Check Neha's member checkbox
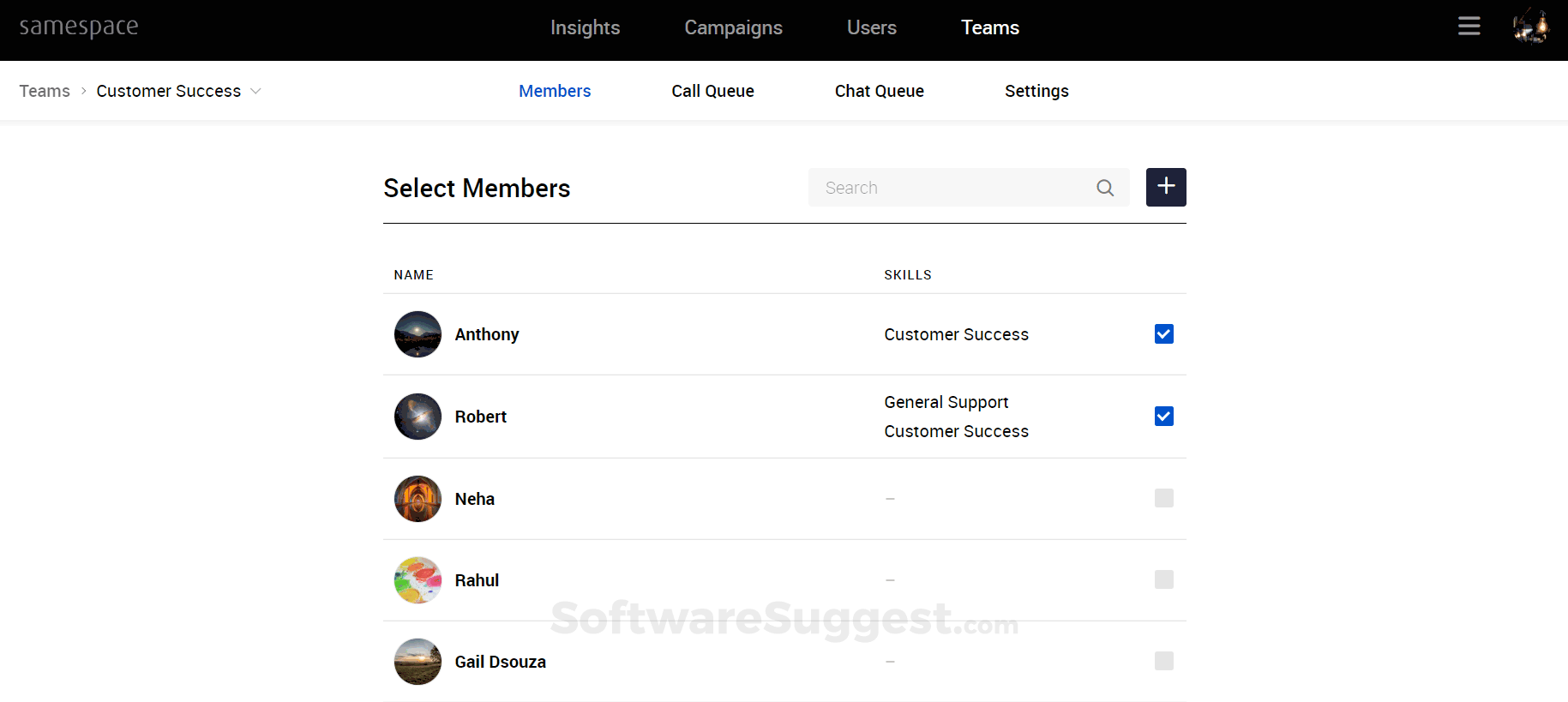The height and width of the screenshot is (702, 1568). coord(1163,498)
